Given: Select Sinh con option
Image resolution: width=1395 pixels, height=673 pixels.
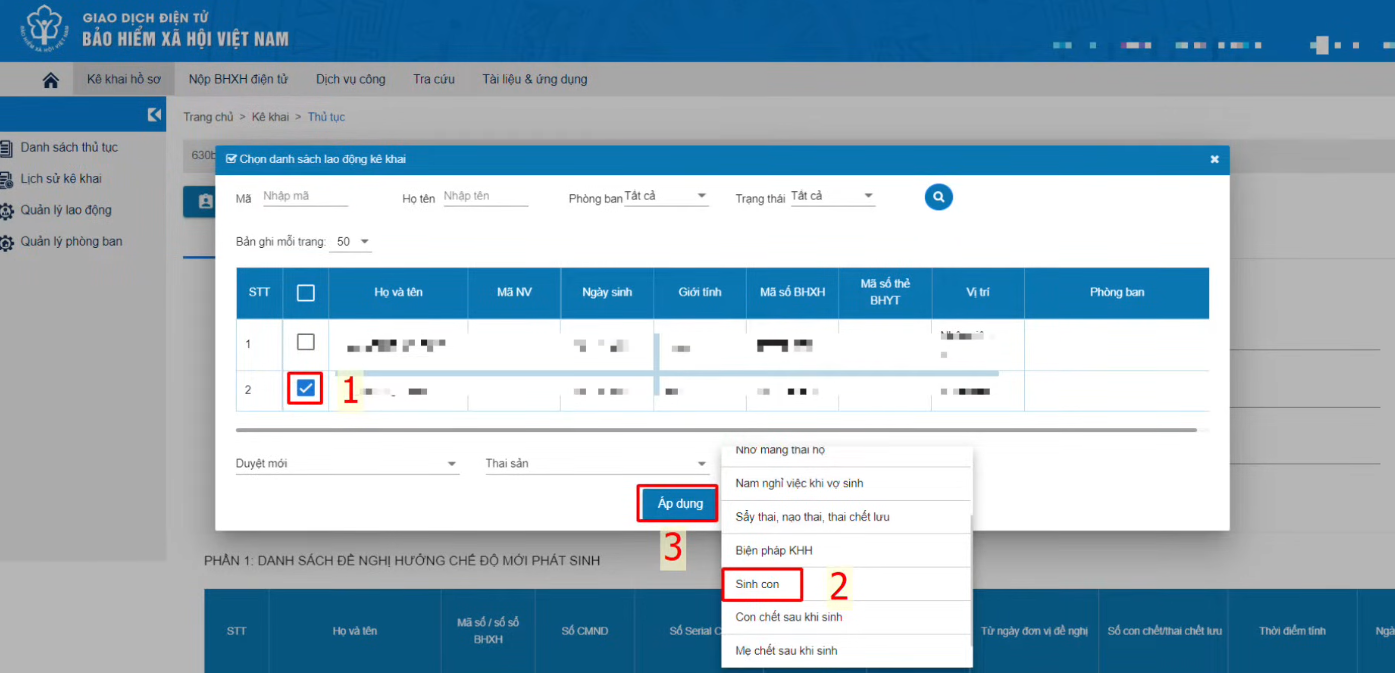Looking at the screenshot, I should tap(846, 584).
